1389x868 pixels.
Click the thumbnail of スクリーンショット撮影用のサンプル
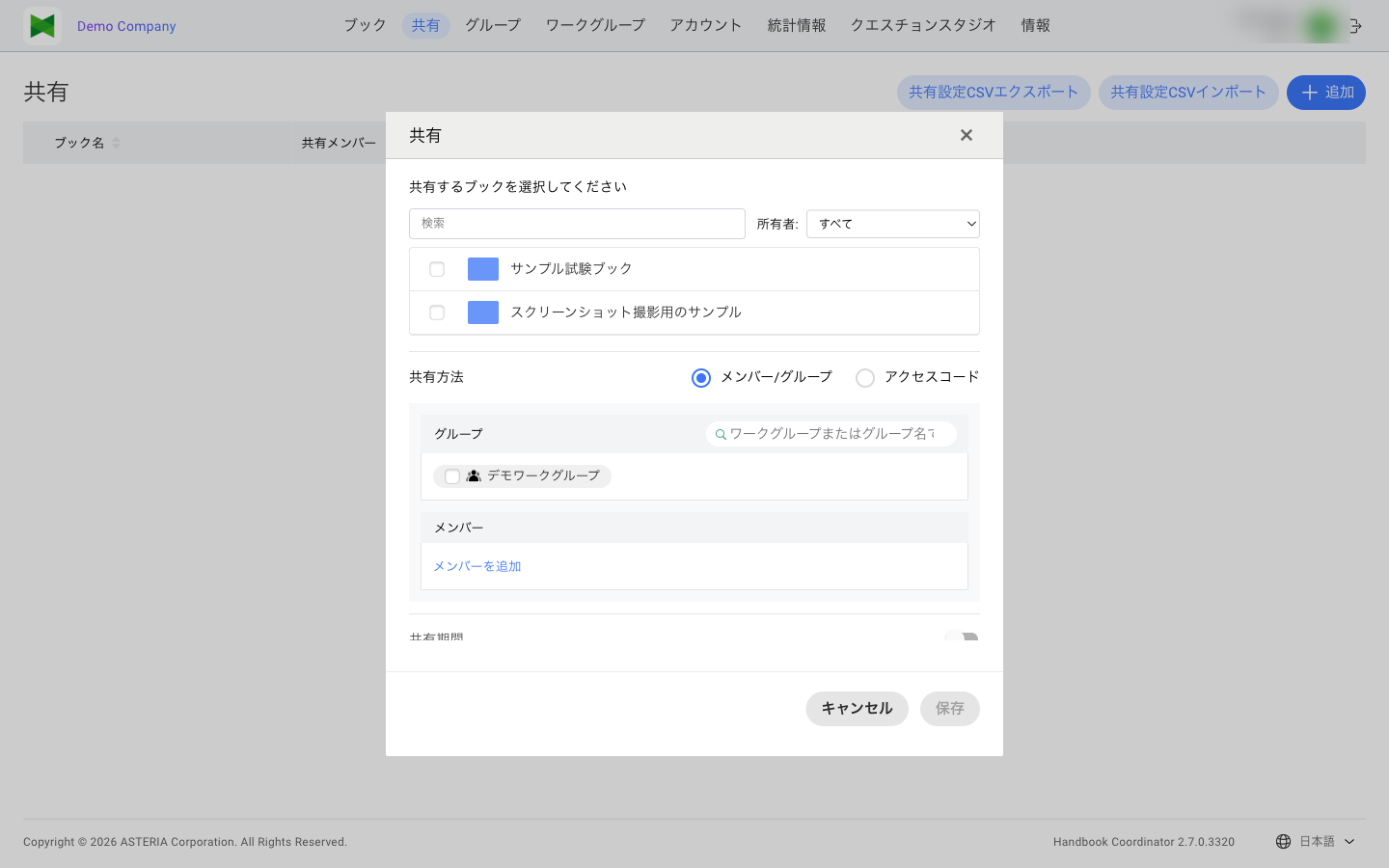pyautogui.click(x=483, y=312)
